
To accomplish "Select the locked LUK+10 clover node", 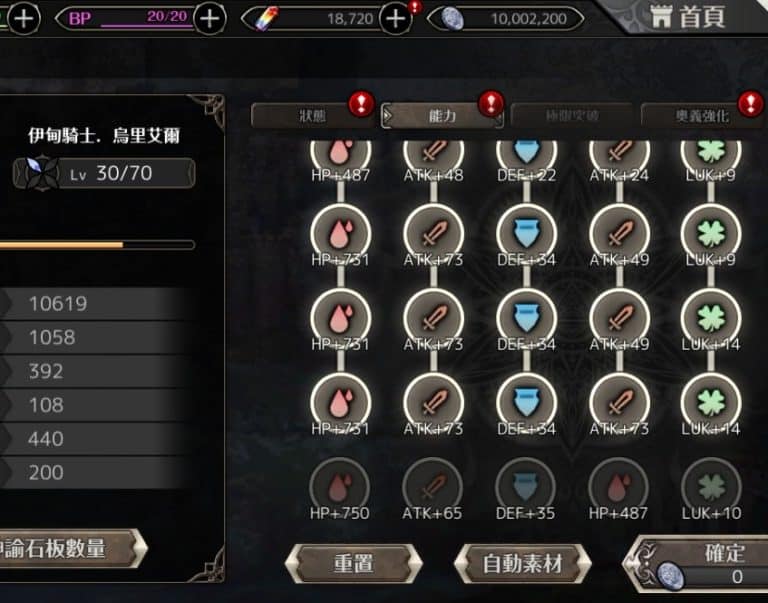I will (711, 486).
